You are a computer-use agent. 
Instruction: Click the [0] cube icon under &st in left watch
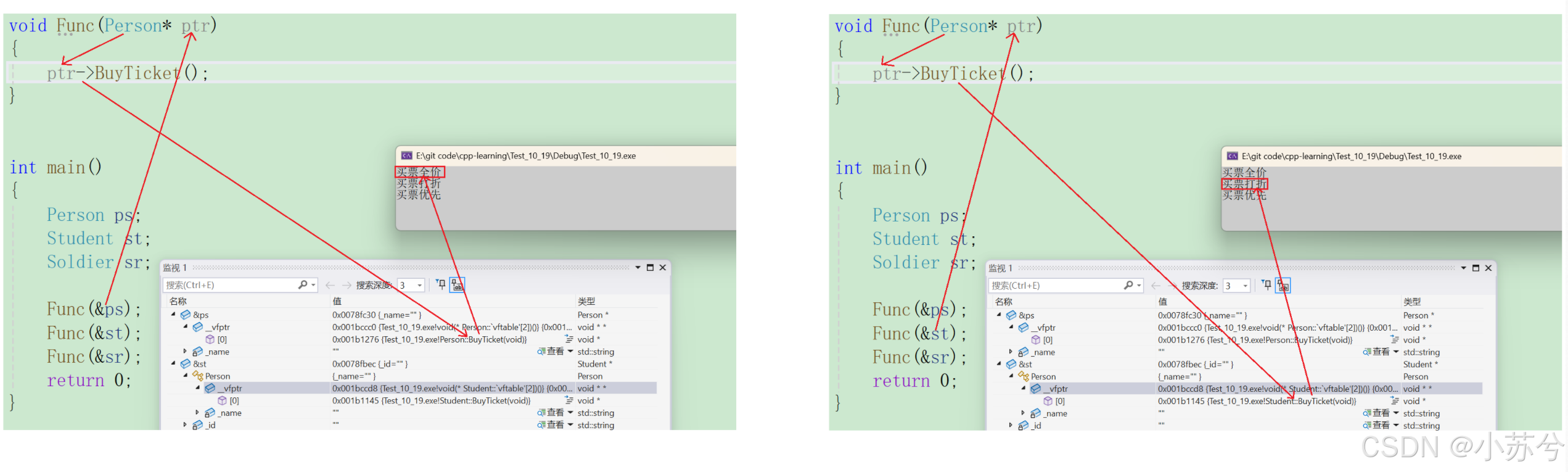[x=222, y=400]
